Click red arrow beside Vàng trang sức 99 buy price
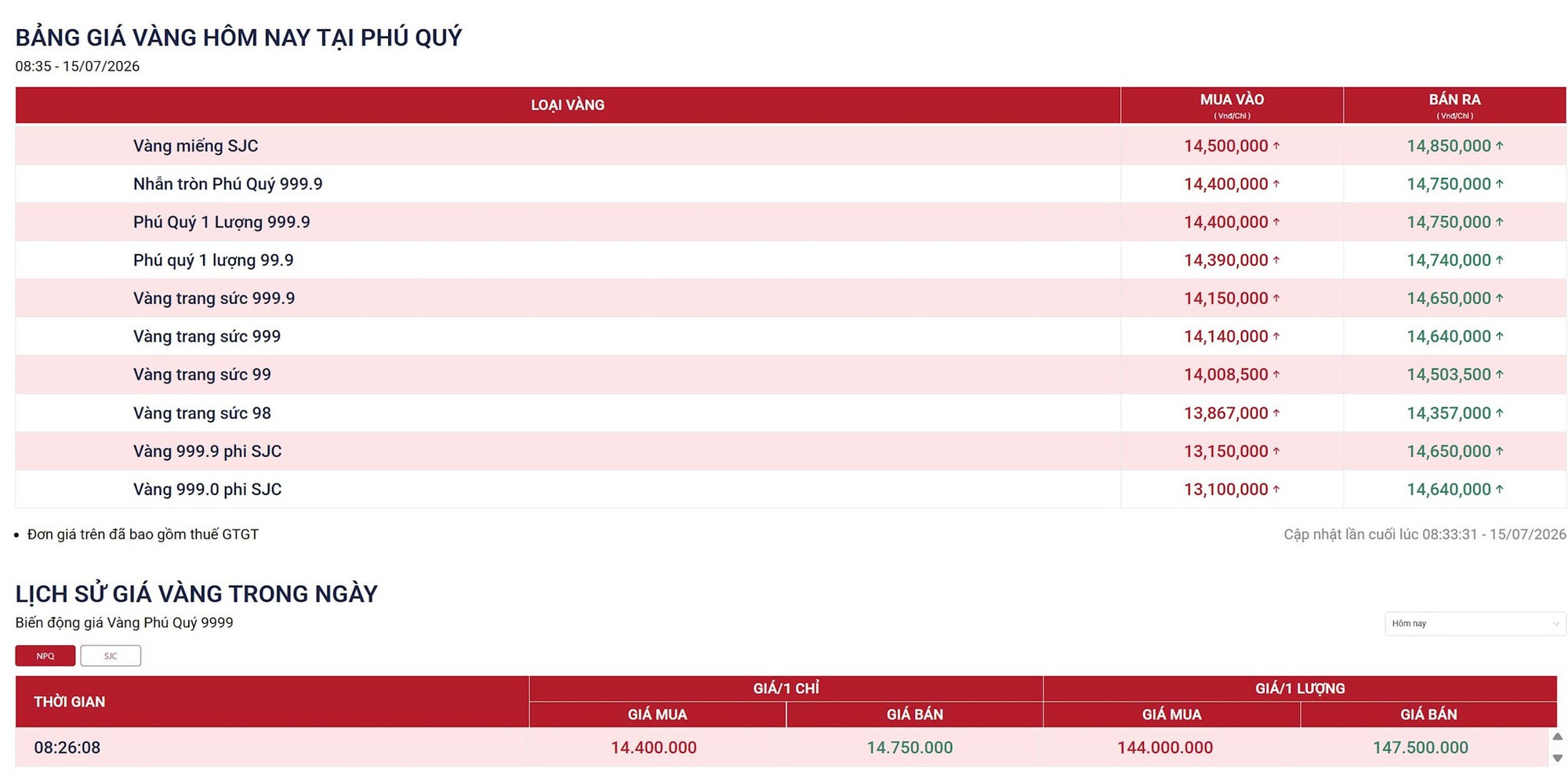The width and height of the screenshot is (1568, 775). (1276, 375)
